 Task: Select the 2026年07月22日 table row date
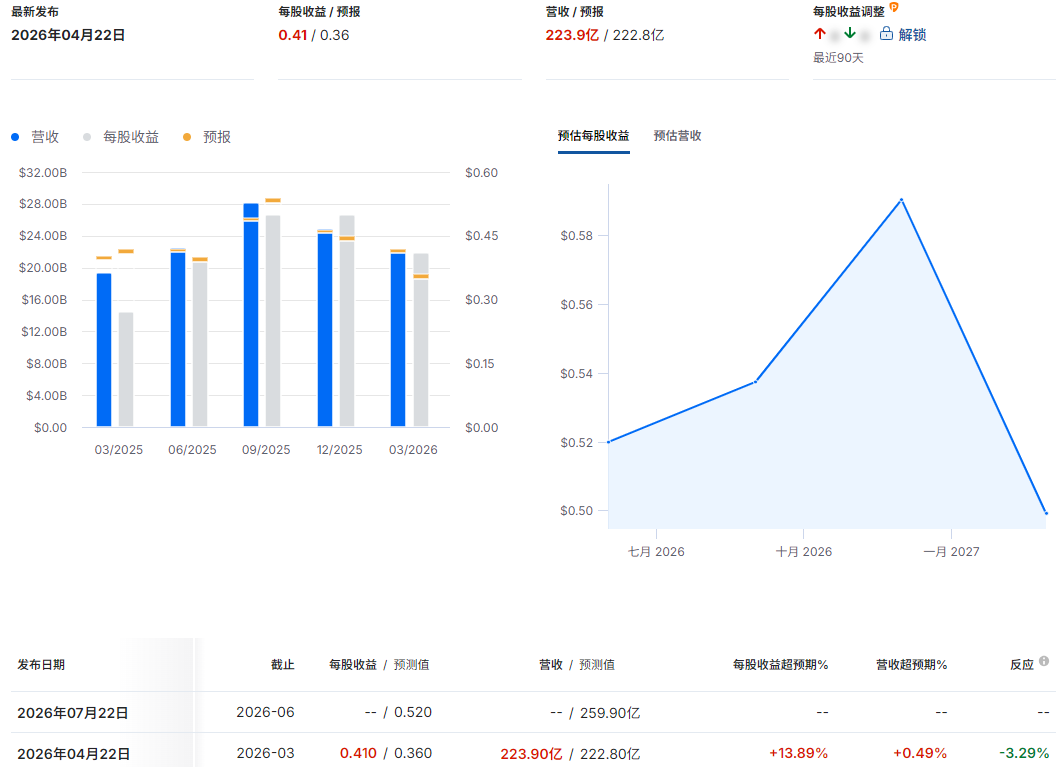coord(73,713)
